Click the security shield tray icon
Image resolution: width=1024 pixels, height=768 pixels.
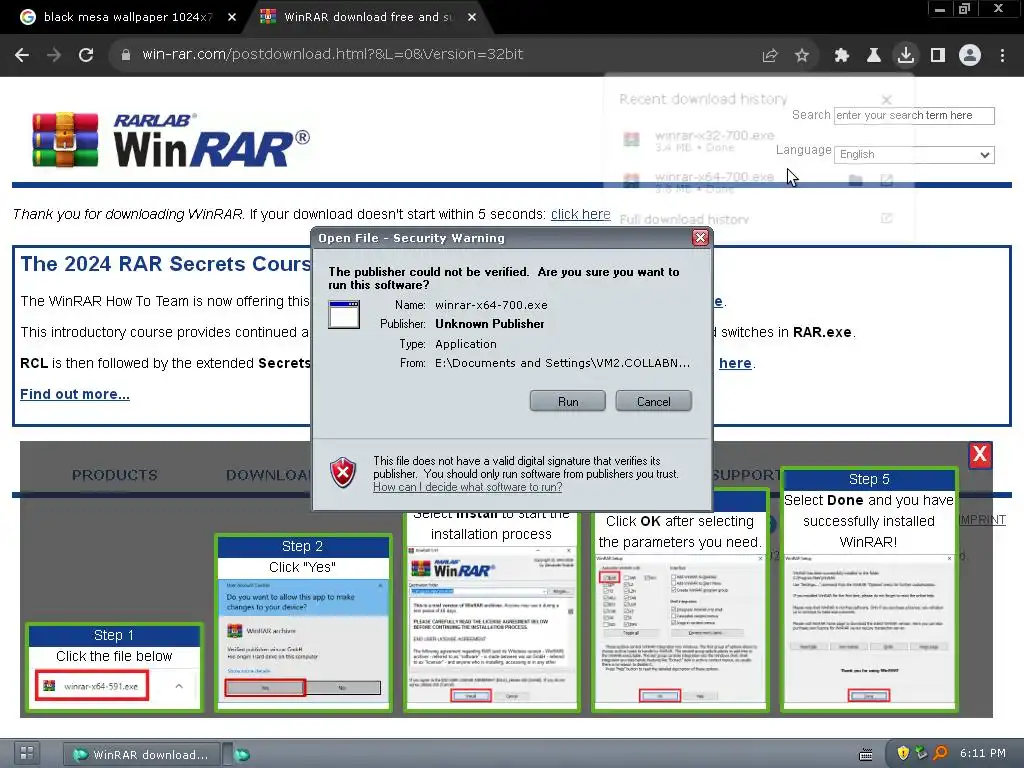tap(903, 753)
